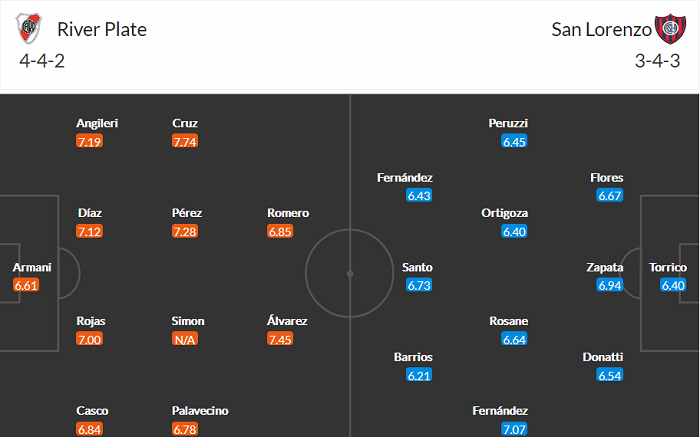The width and height of the screenshot is (700, 437).
Task: Select goalkeeper Armani on the pitch
Action: pyautogui.click(x=32, y=267)
